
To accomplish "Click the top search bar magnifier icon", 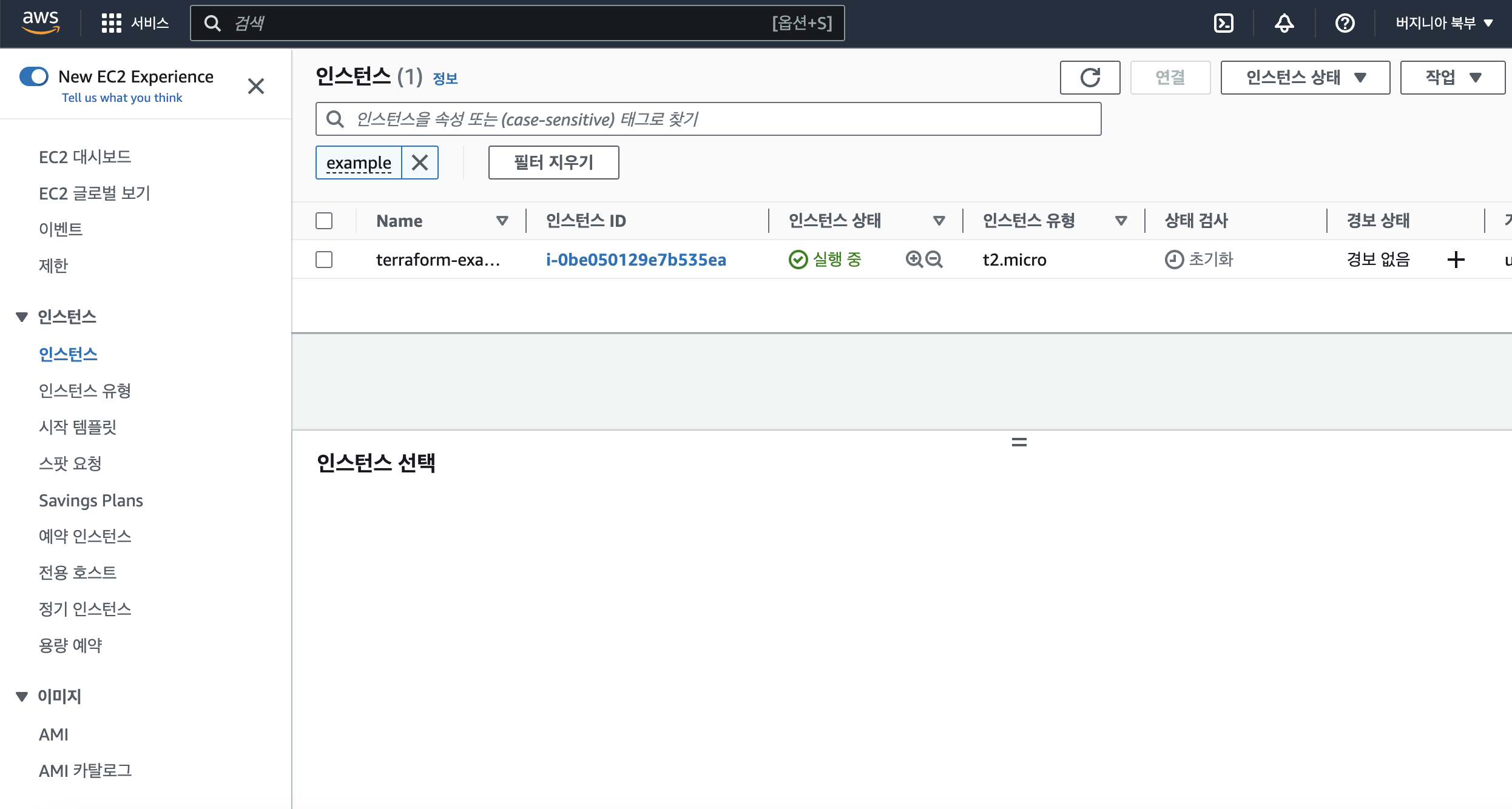I will (212, 23).
